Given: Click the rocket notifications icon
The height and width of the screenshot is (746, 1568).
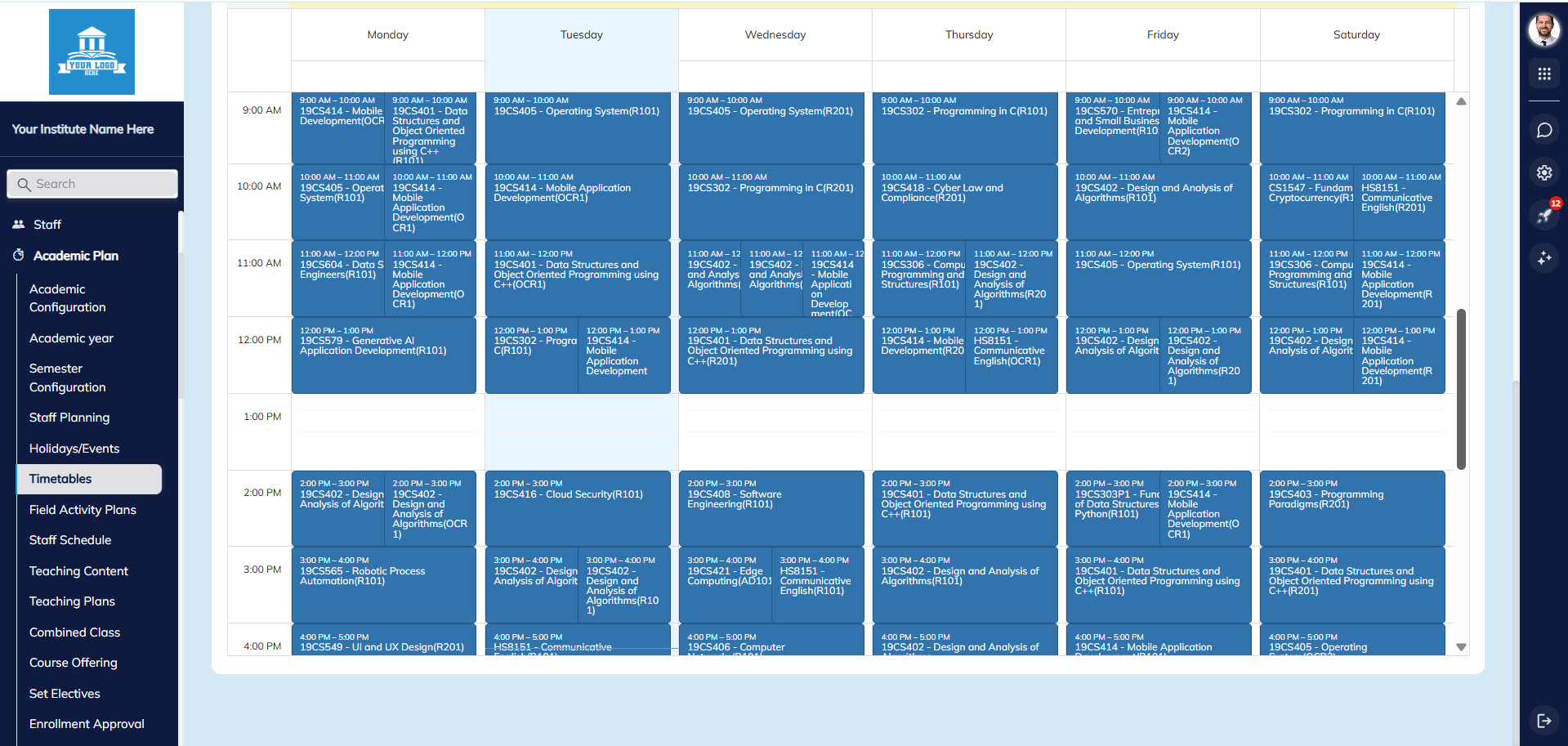Looking at the screenshot, I should pos(1543,216).
